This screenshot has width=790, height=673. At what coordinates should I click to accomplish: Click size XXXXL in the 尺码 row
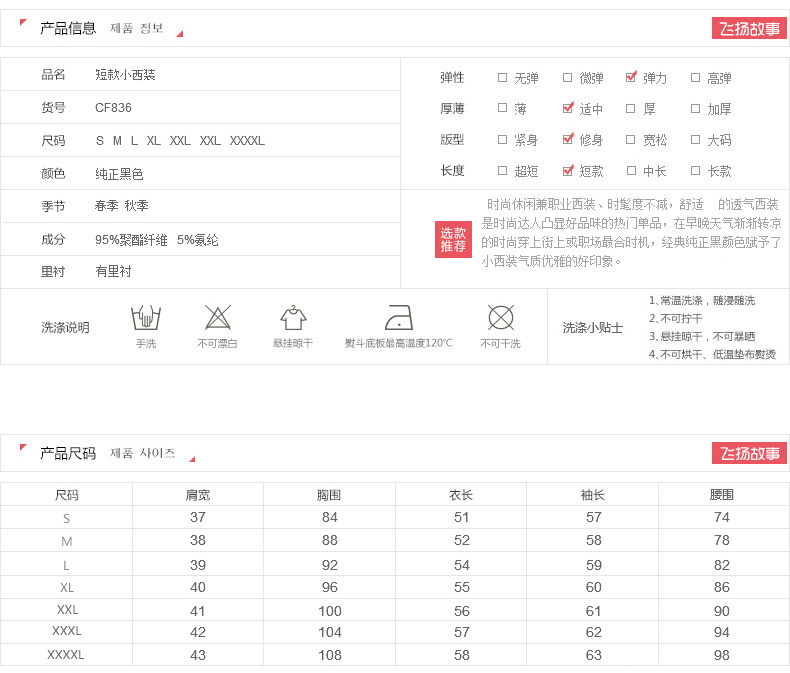point(247,141)
